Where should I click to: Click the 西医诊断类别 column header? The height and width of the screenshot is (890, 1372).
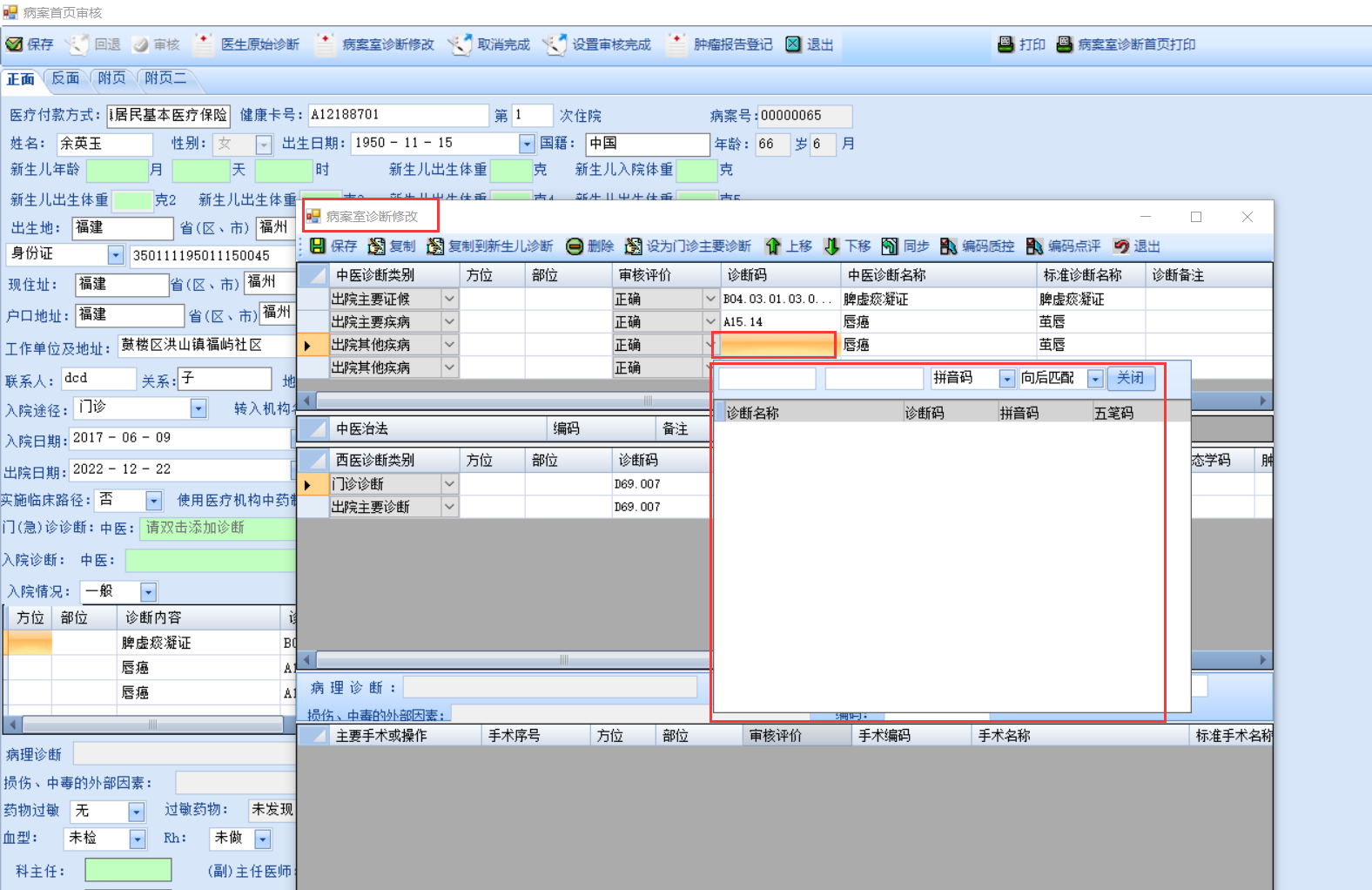[394, 460]
